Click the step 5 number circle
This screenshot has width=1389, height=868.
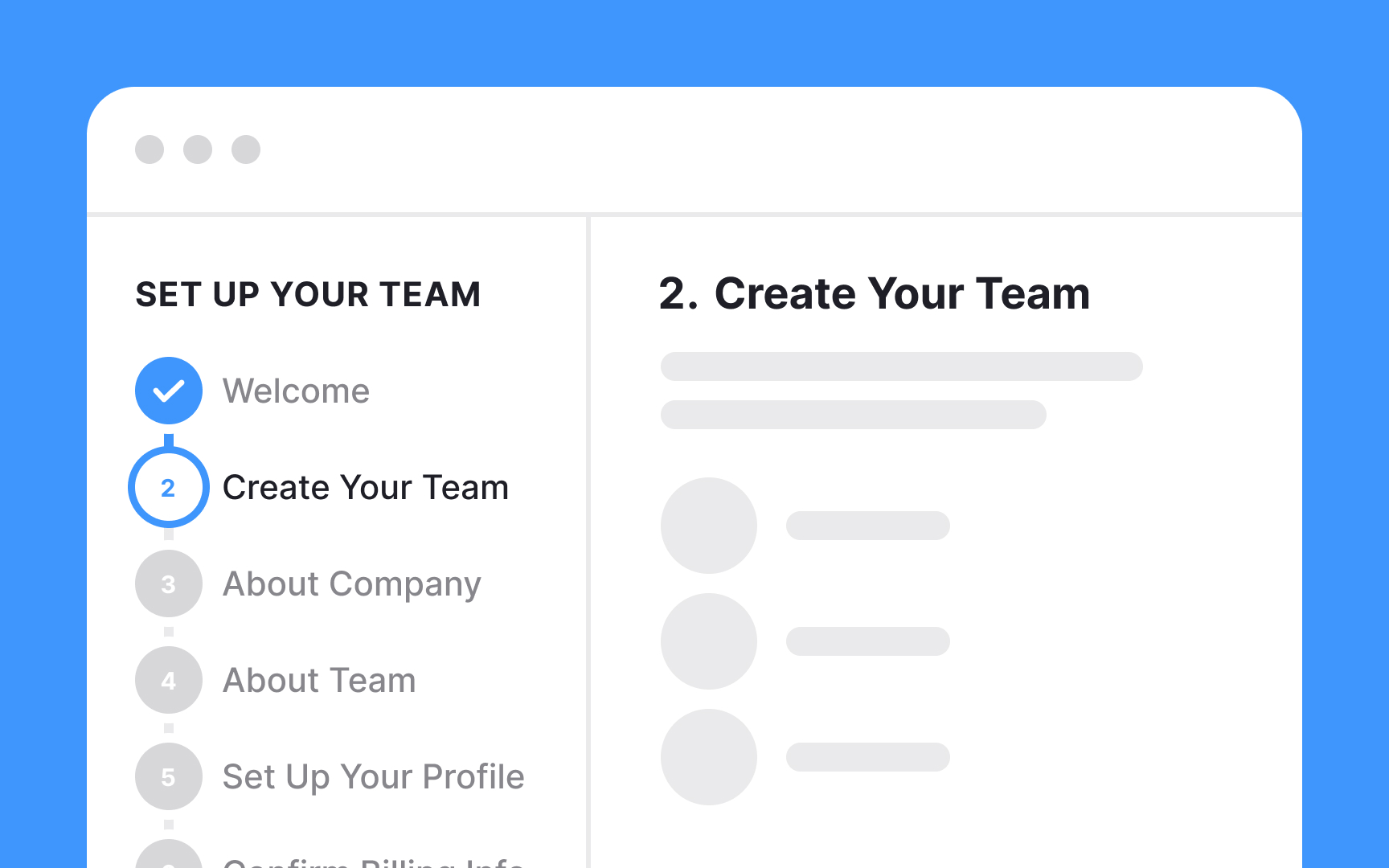coord(169,776)
